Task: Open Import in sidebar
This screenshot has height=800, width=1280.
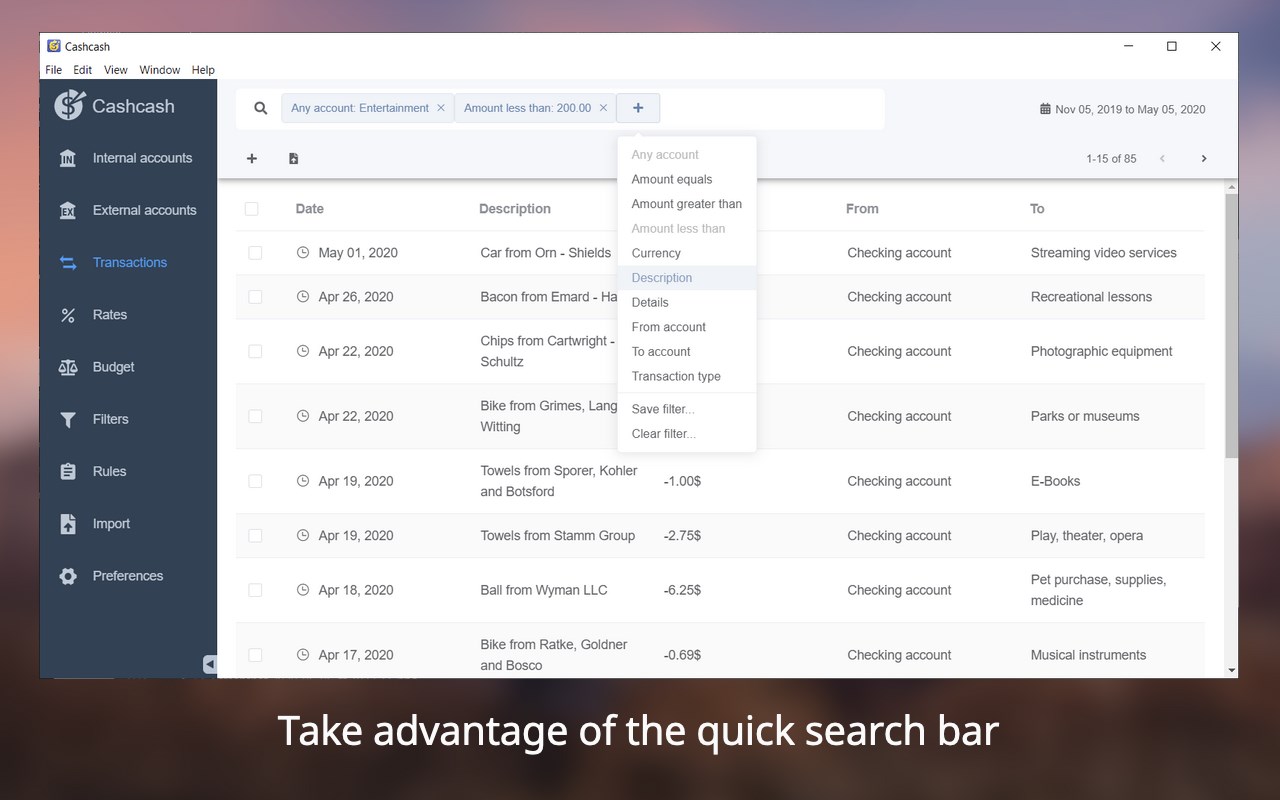Action: tap(128, 523)
